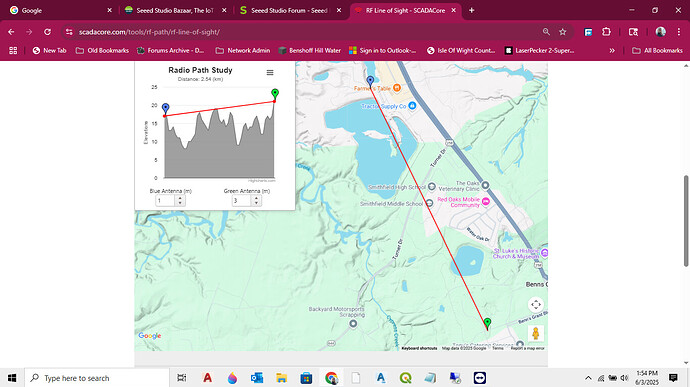
Task: Open the browser extensions puzzle icon
Action: [606, 32]
